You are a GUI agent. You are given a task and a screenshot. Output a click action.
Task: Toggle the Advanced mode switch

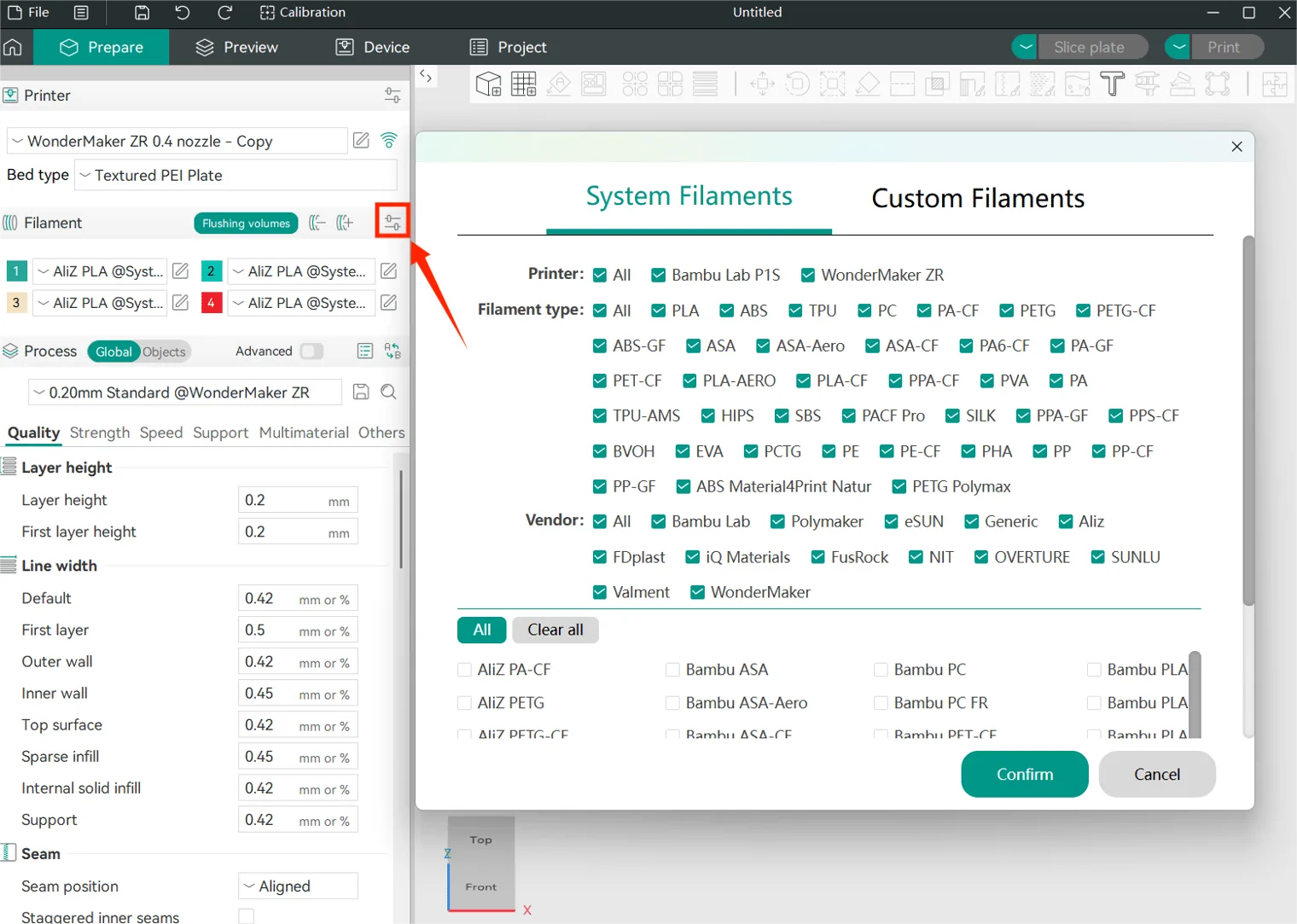311,352
